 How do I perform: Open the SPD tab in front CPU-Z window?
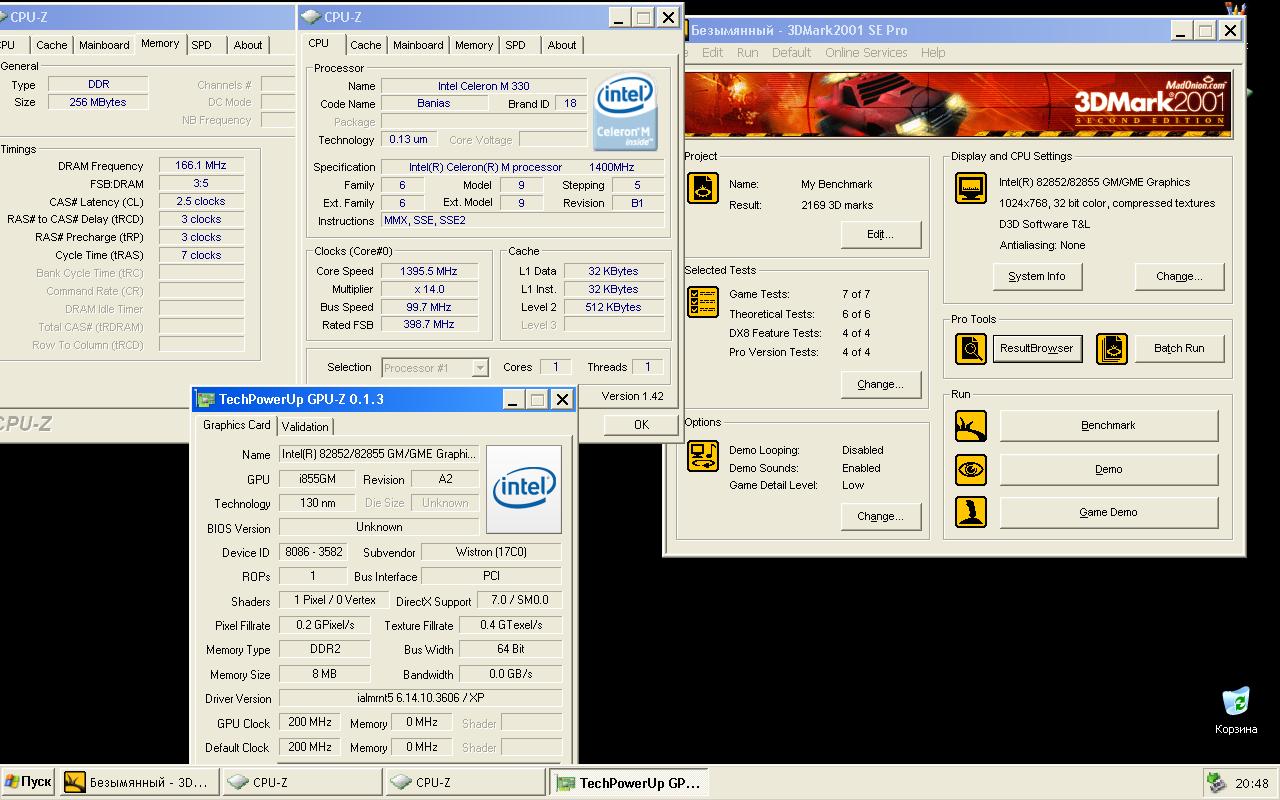coord(516,45)
